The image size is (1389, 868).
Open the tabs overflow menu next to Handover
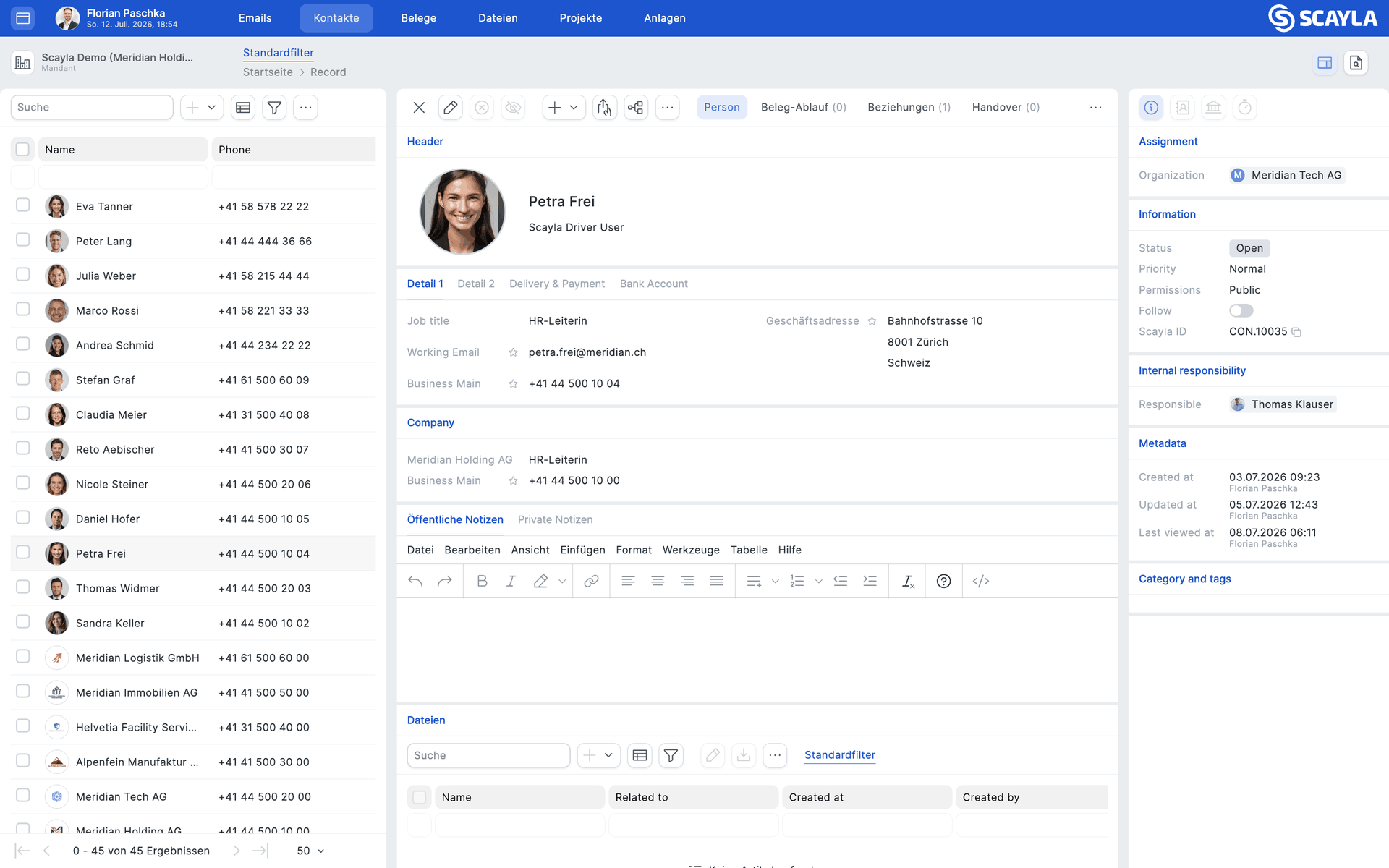(1095, 108)
